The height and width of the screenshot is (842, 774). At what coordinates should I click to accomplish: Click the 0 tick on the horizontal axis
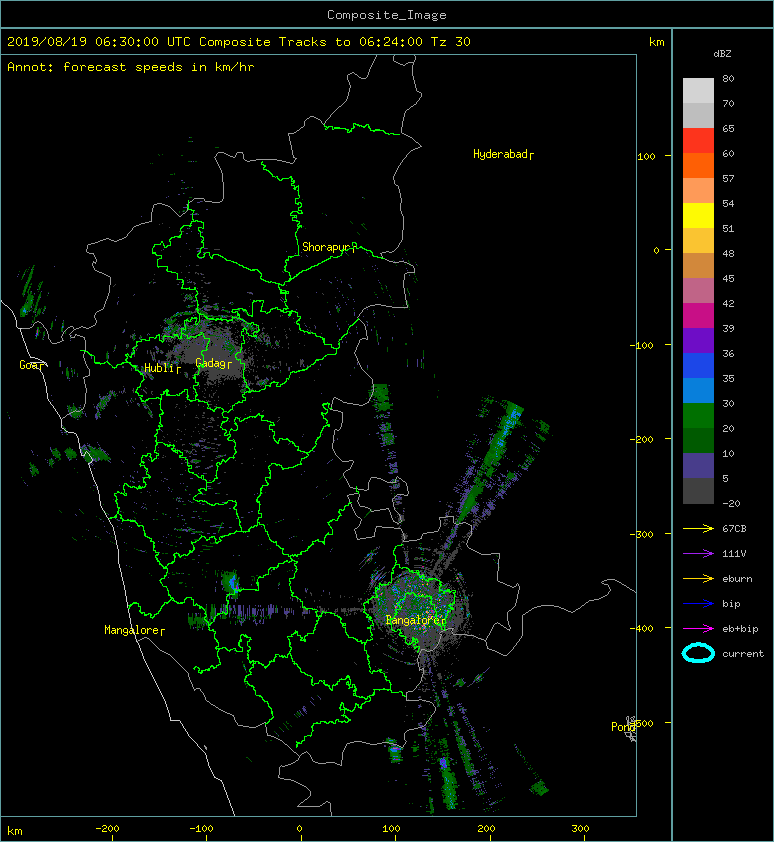(x=299, y=829)
